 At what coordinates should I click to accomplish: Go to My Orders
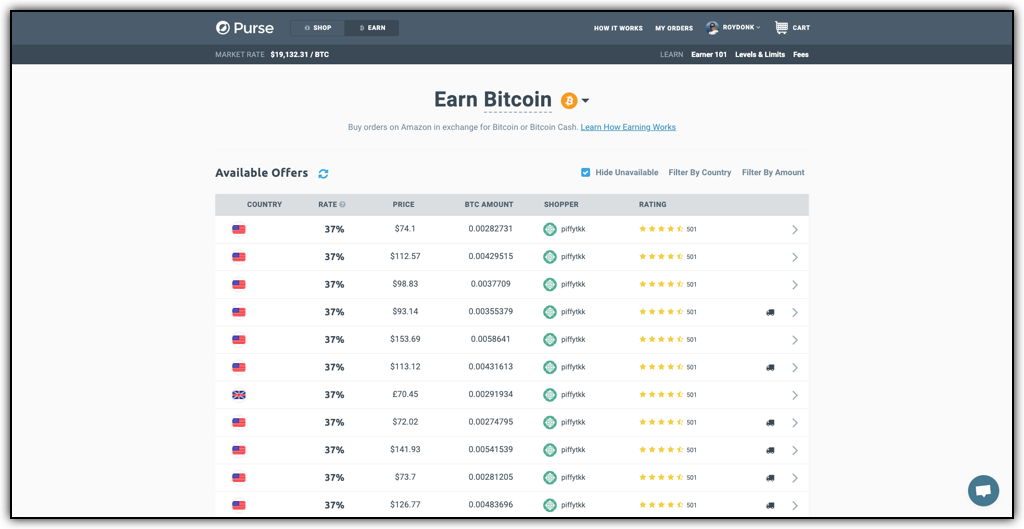click(x=674, y=28)
